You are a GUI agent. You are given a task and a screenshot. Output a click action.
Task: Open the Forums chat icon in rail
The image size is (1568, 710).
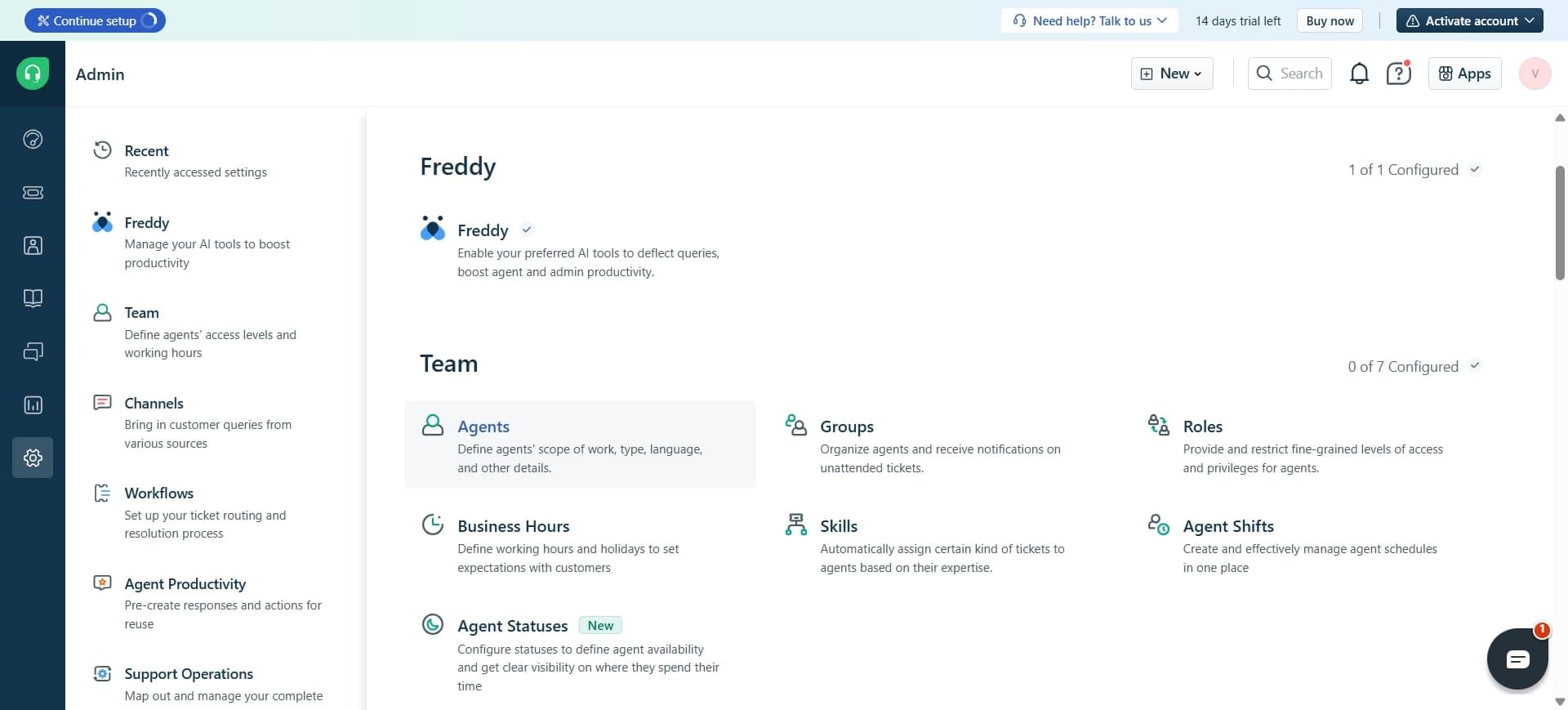click(33, 351)
